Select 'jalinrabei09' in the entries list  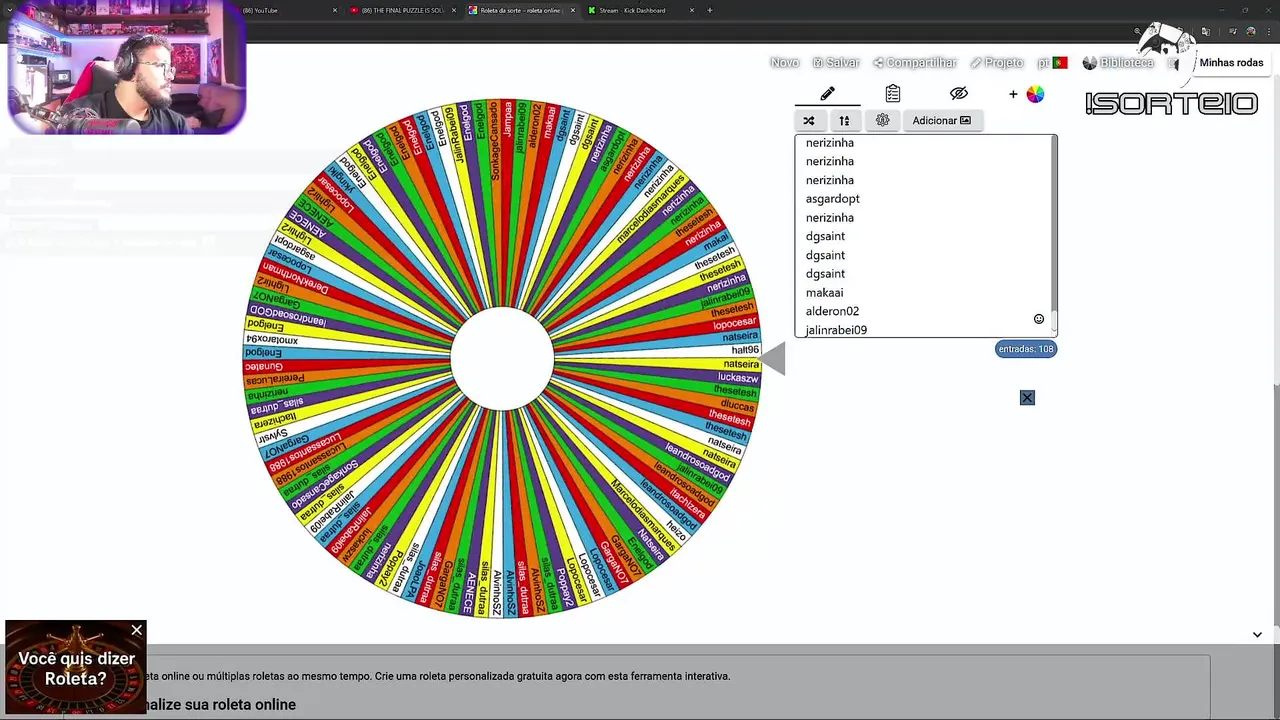(837, 330)
